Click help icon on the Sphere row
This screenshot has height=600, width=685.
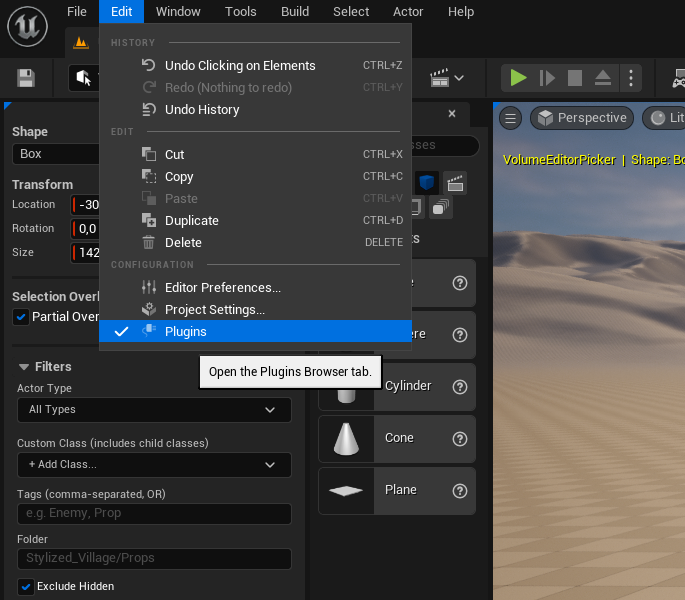coord(460,335)
